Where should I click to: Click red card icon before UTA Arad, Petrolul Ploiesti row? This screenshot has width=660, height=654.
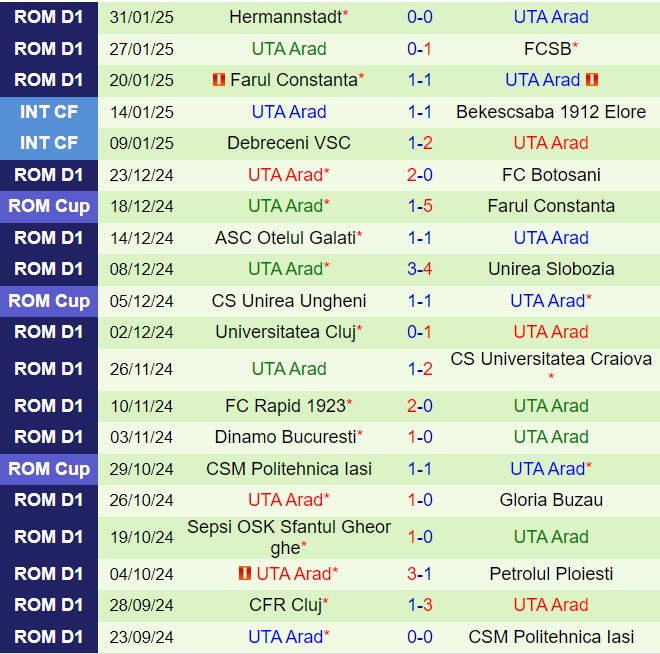(x=245, y=574)
